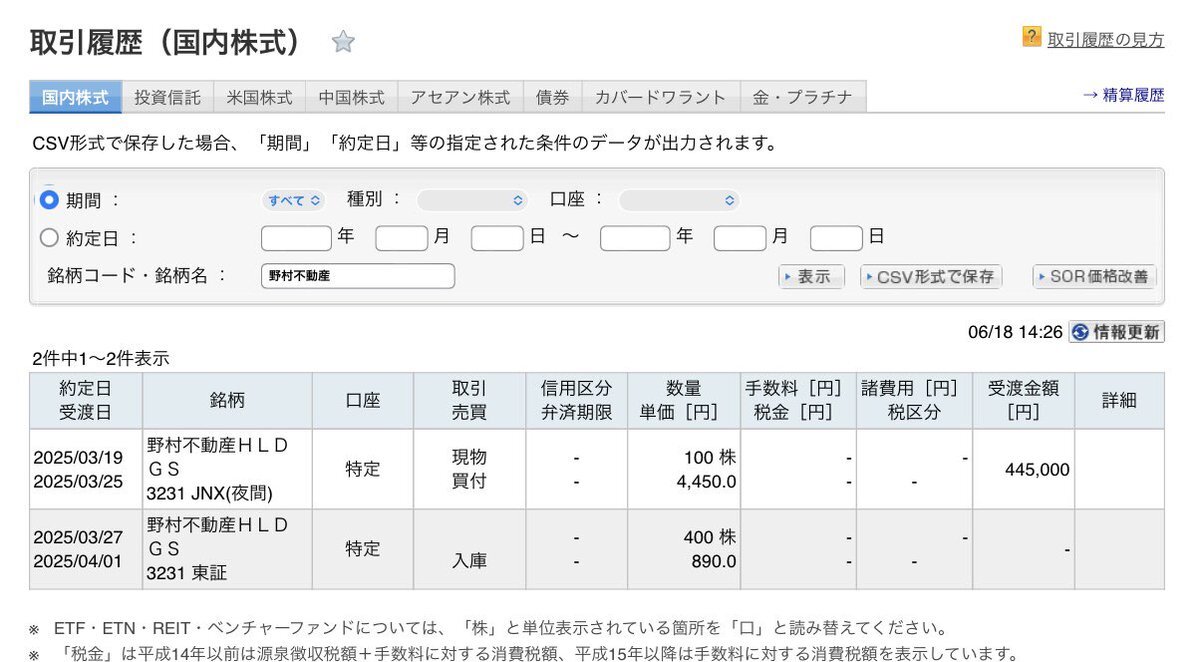Click the start month input field
Viewport: 1200px width, 662px height.
click(402, 238)
